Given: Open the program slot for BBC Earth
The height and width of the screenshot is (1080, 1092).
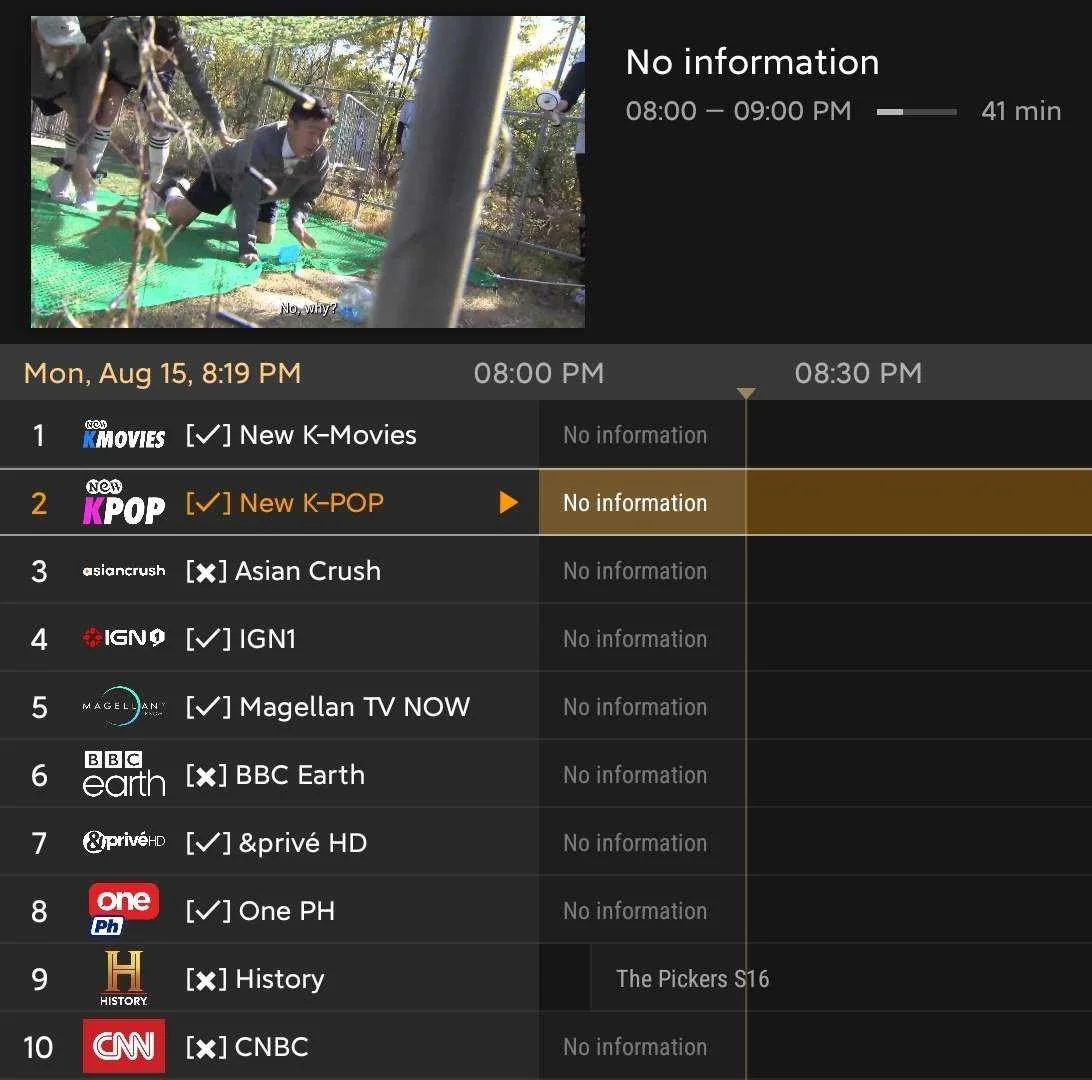Looking at the screenshot, I should (816, 774).
